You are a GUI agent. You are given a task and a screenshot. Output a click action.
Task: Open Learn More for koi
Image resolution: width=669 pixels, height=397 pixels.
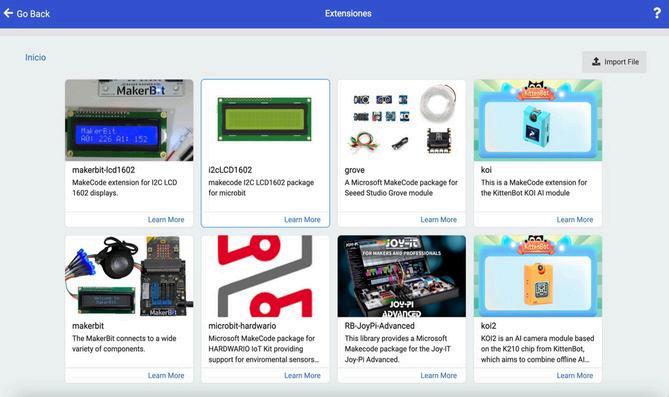tap(575, 219)
